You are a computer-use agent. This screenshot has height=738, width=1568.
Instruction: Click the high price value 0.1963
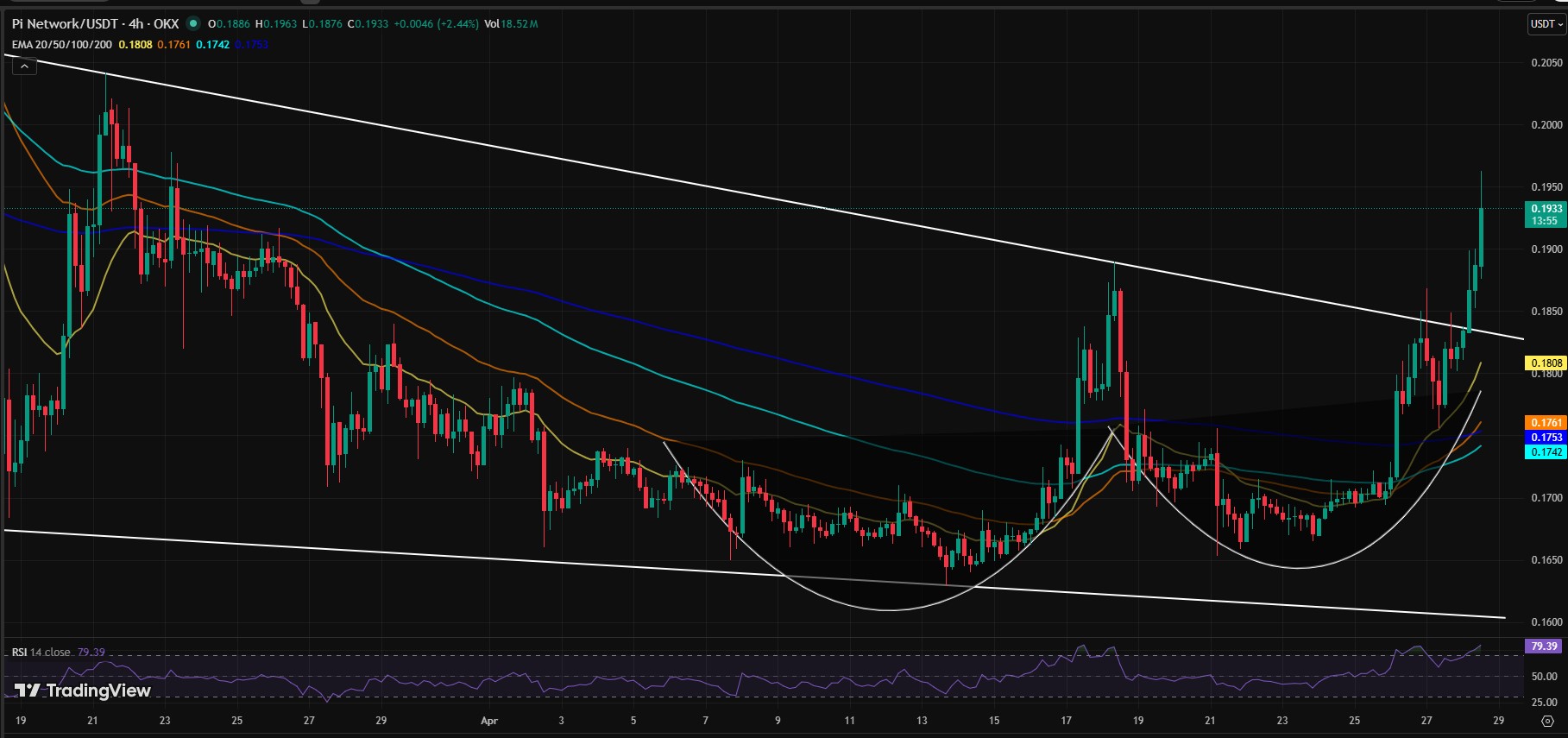coord(280,23)
